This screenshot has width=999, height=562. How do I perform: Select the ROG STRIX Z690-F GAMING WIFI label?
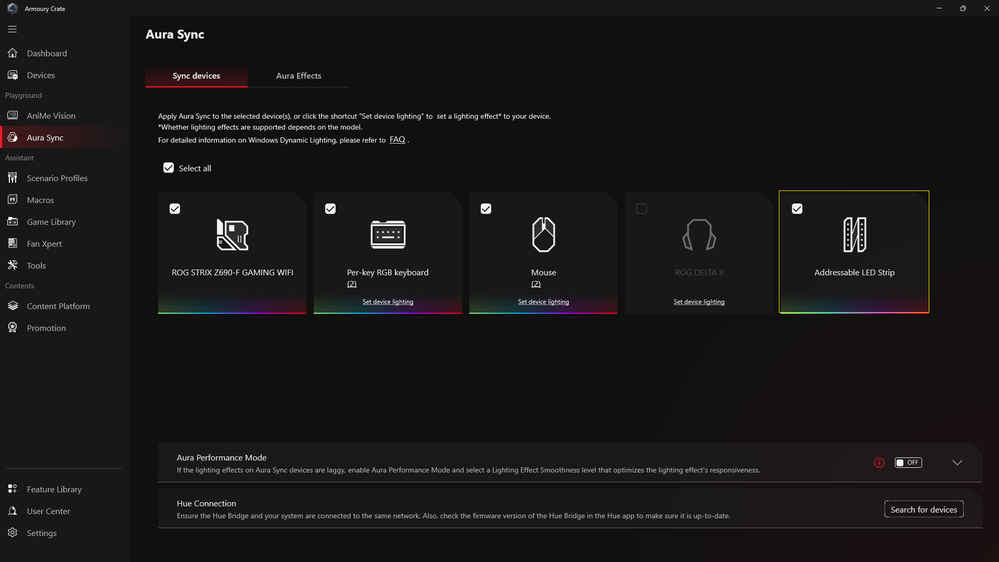tap(232, 272)
